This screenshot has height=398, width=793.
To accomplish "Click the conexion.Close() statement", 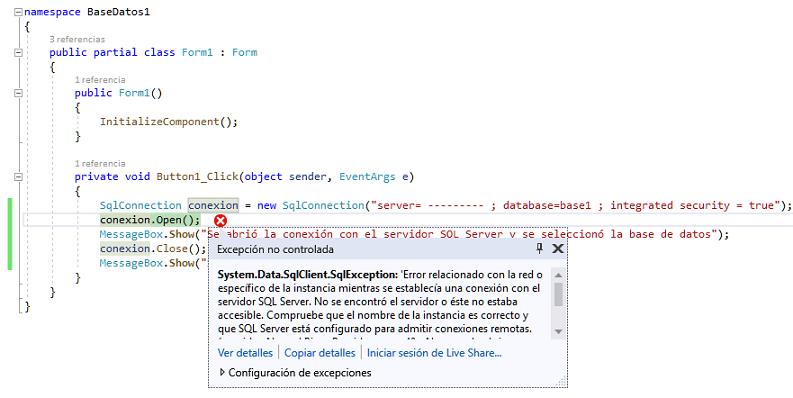I will 153,249.
